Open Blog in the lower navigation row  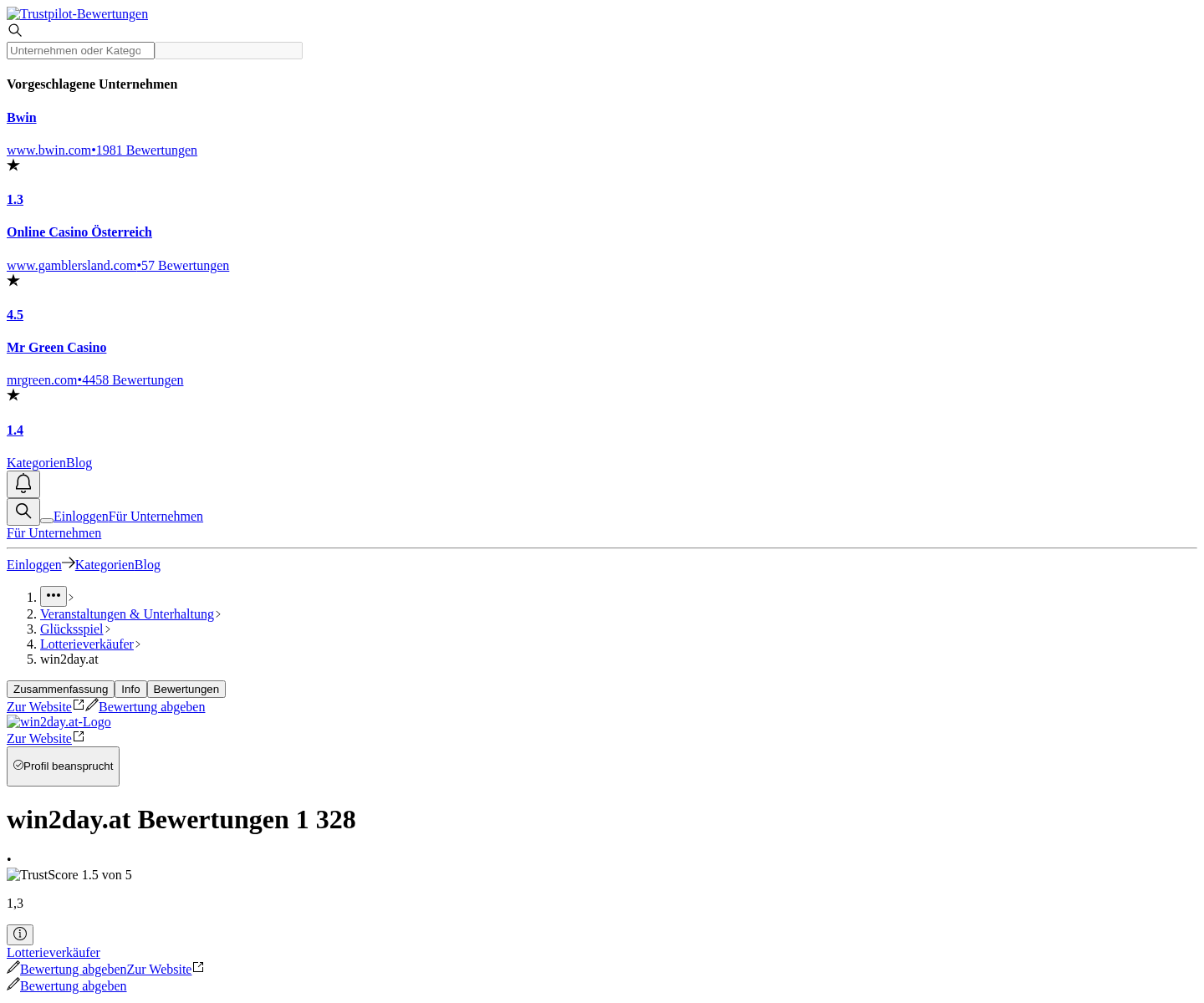148,565
